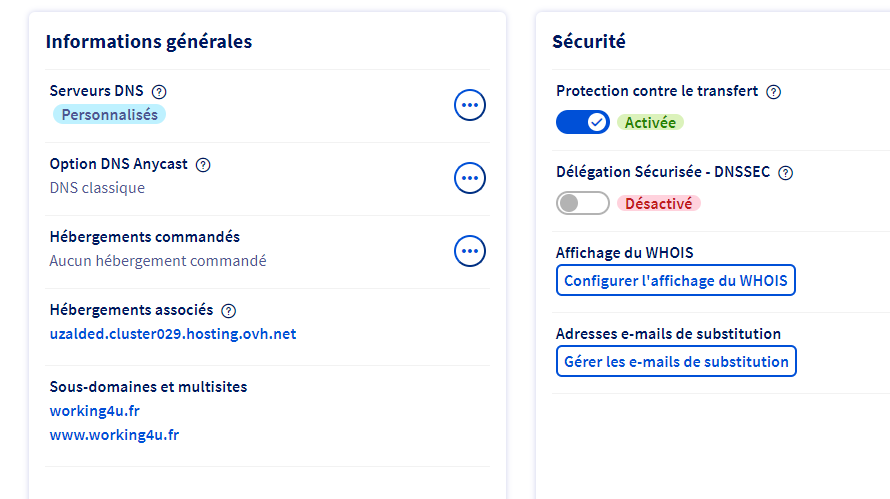
Task: Click the help icon beside Hébergements associés
Action: coord(229,311)
